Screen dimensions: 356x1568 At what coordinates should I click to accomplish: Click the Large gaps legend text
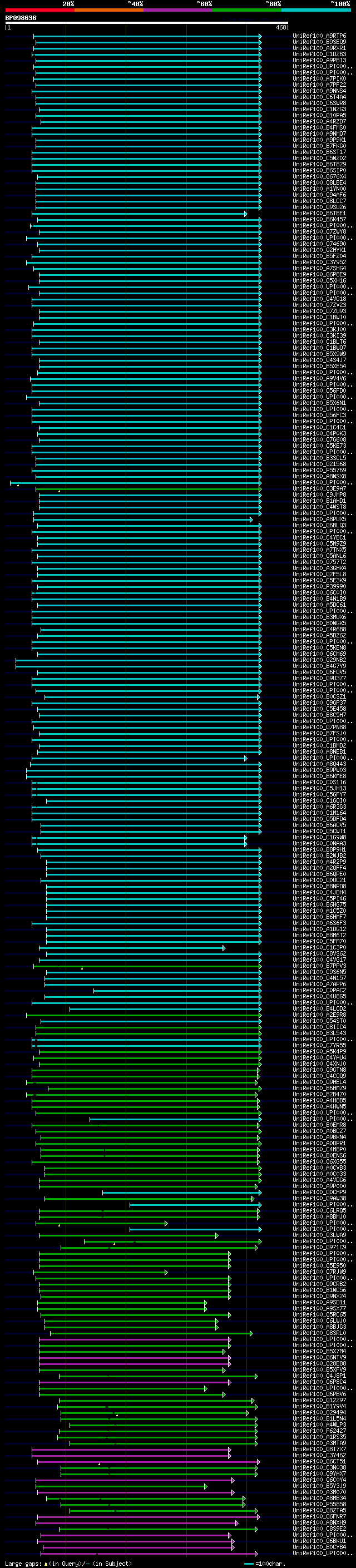click(24, 1563)
